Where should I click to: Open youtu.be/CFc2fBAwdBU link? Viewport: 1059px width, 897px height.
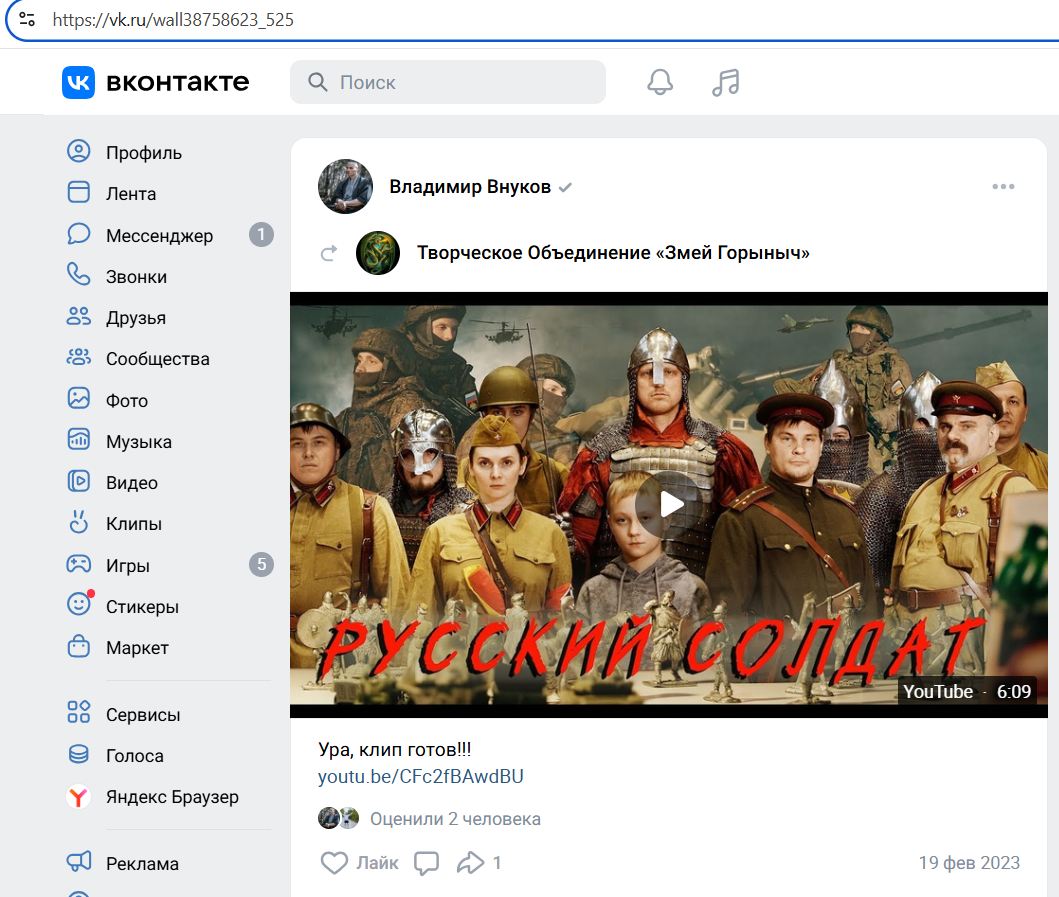pyautogui.click(x=421, y=776)
